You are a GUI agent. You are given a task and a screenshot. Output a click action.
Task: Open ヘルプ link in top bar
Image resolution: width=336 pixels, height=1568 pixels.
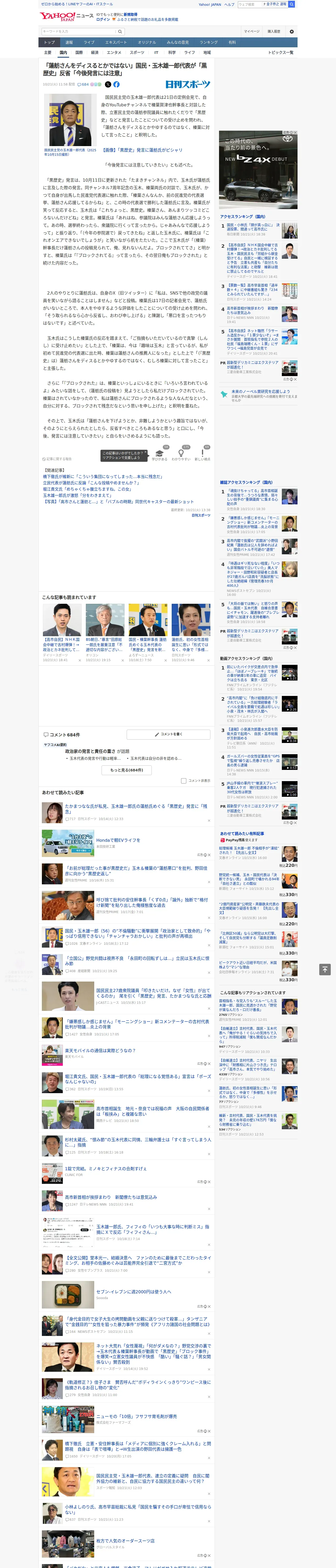coord(229,4)
